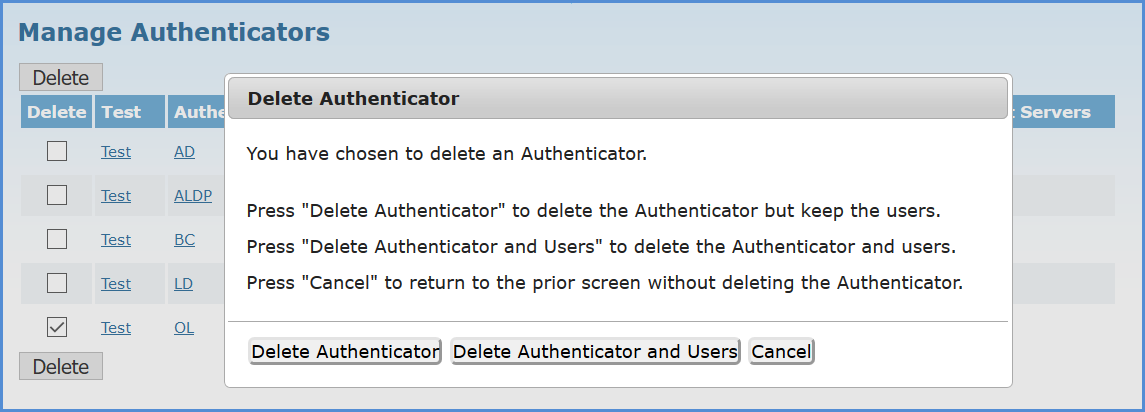Choose Delete Authenticator and Users
Screen dimensions: 1145x412
pyautogui.click(x=595, y=351)
